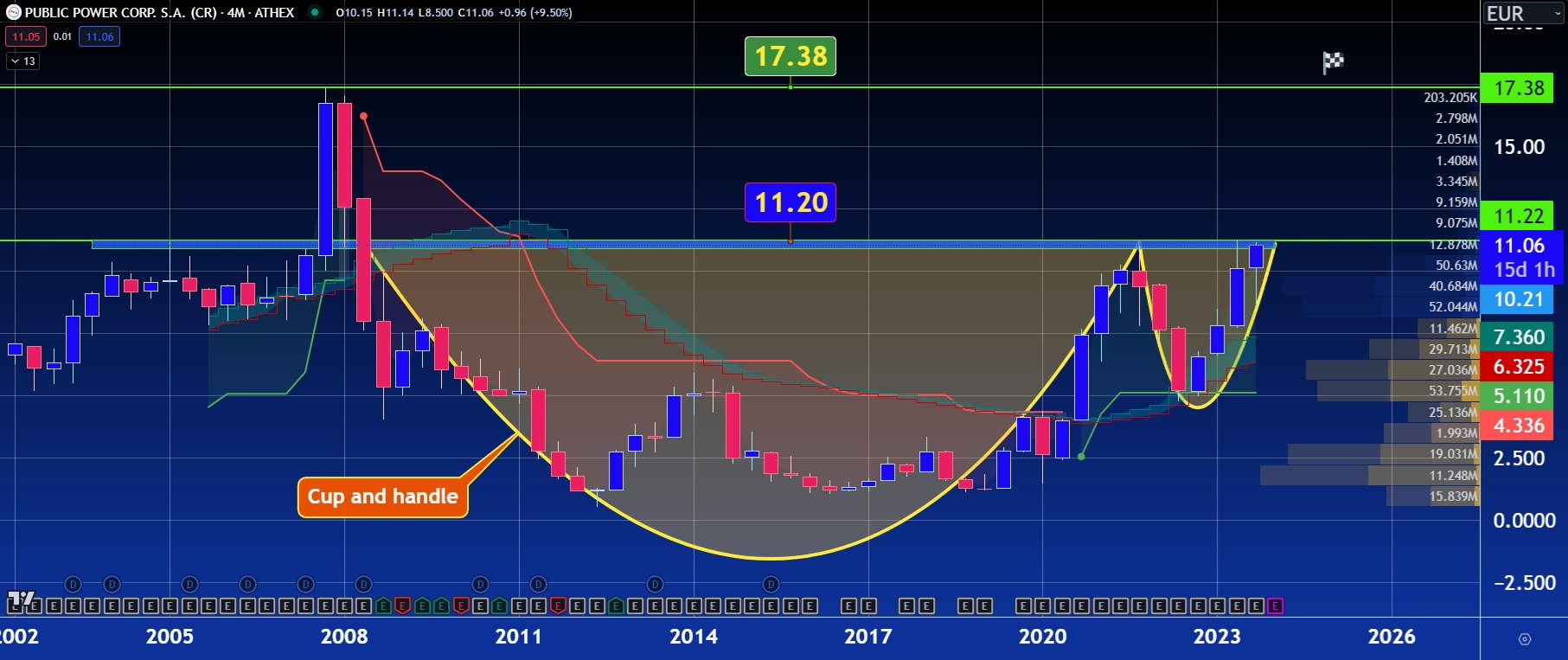Click the green dot under the 17.38 label
The image size is (1568, 660).
(790, 87)
